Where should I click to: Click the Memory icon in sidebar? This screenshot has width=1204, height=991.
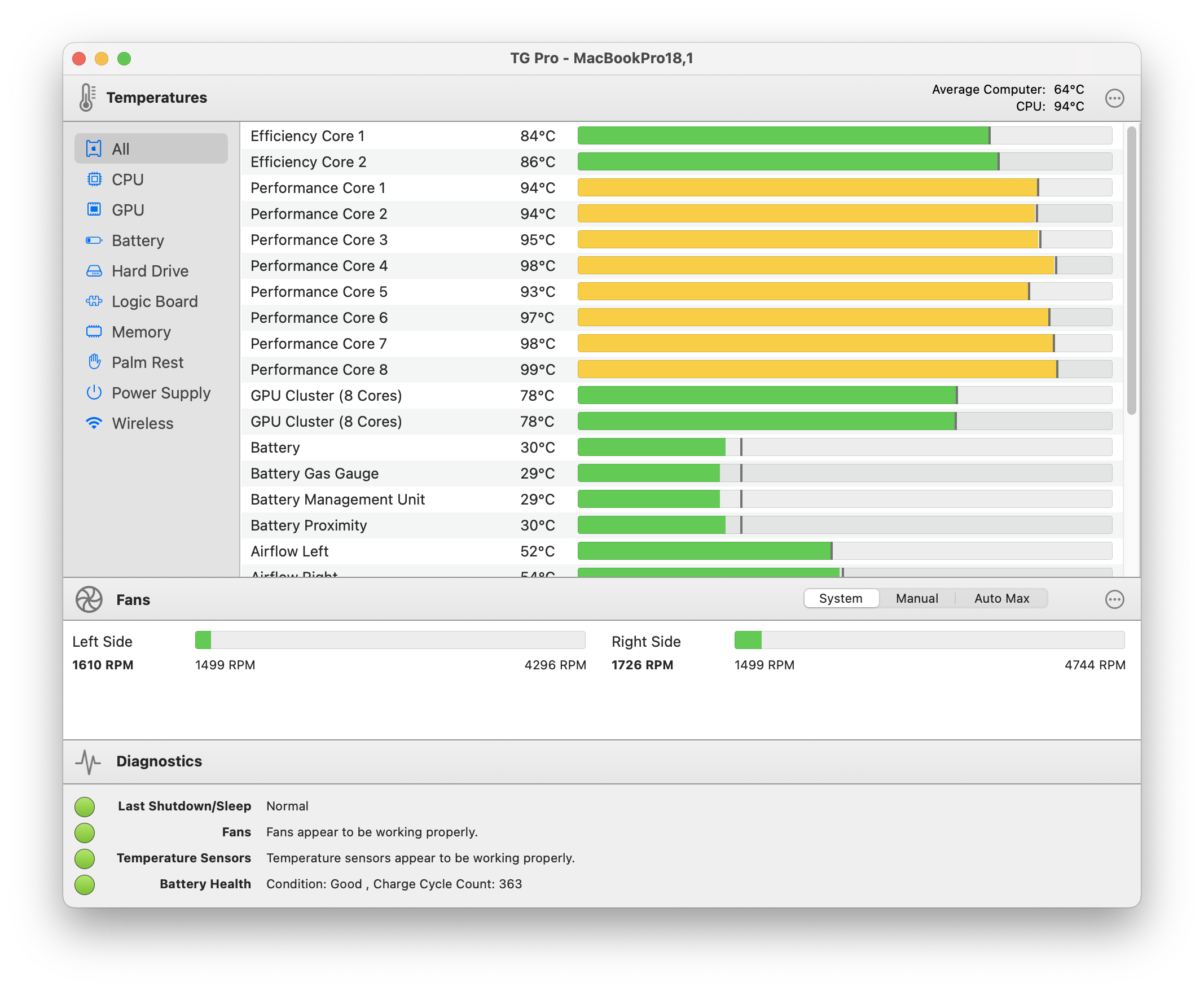(x=94, y=332)
